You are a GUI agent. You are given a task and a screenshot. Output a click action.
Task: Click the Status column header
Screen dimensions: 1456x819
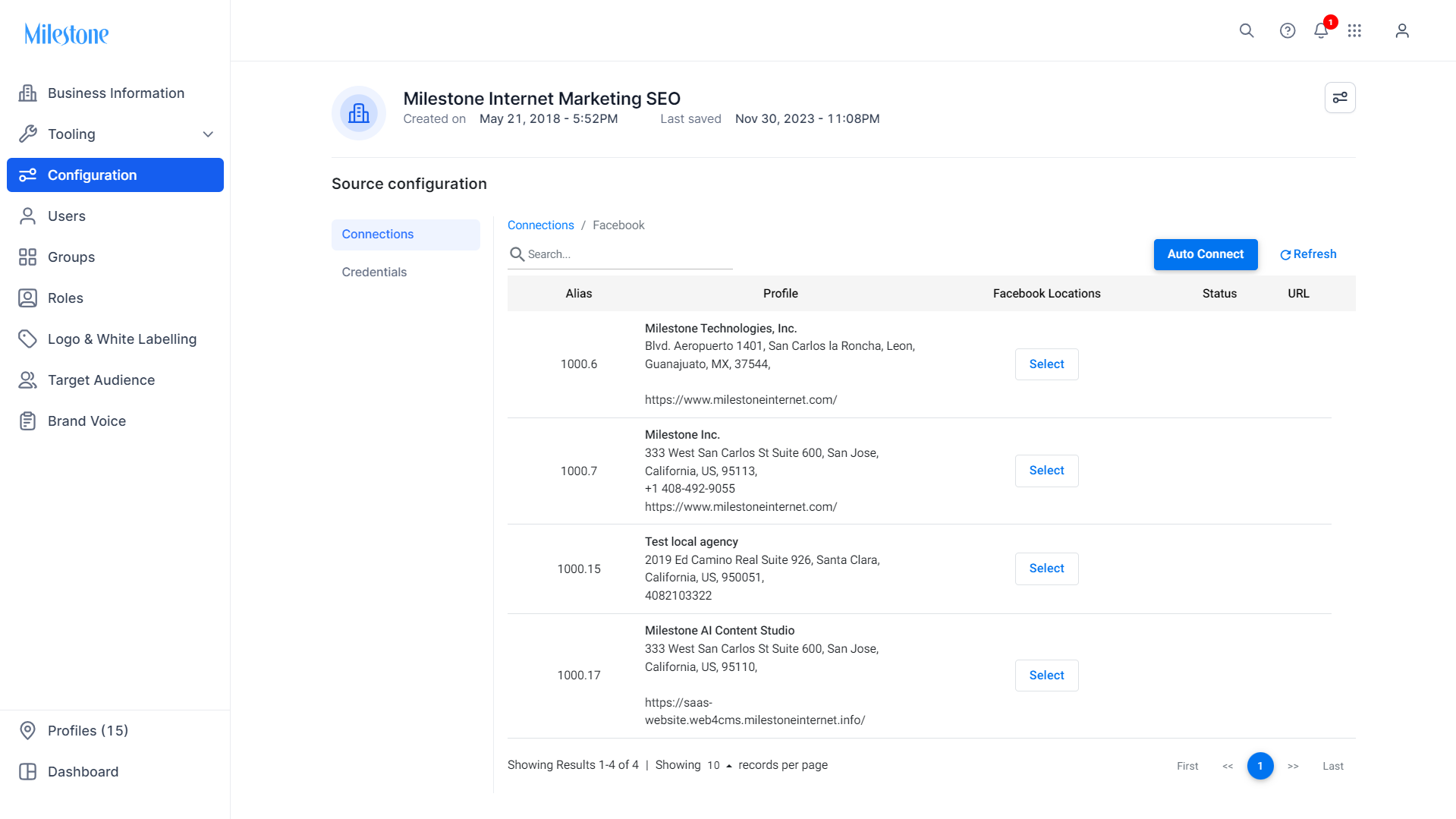pos(1219,294)
